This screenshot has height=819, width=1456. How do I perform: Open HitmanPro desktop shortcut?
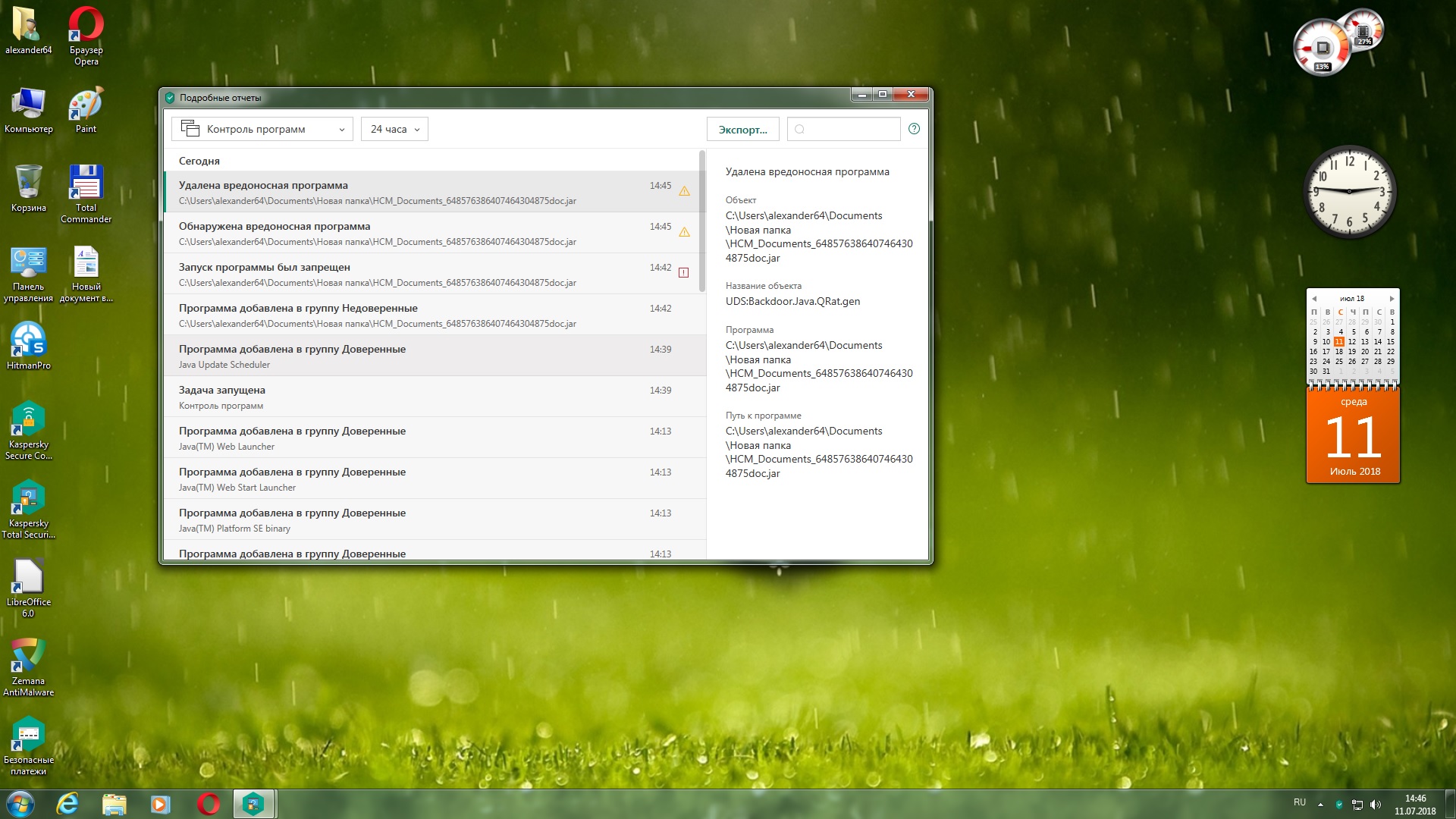(x=28, y=341)
